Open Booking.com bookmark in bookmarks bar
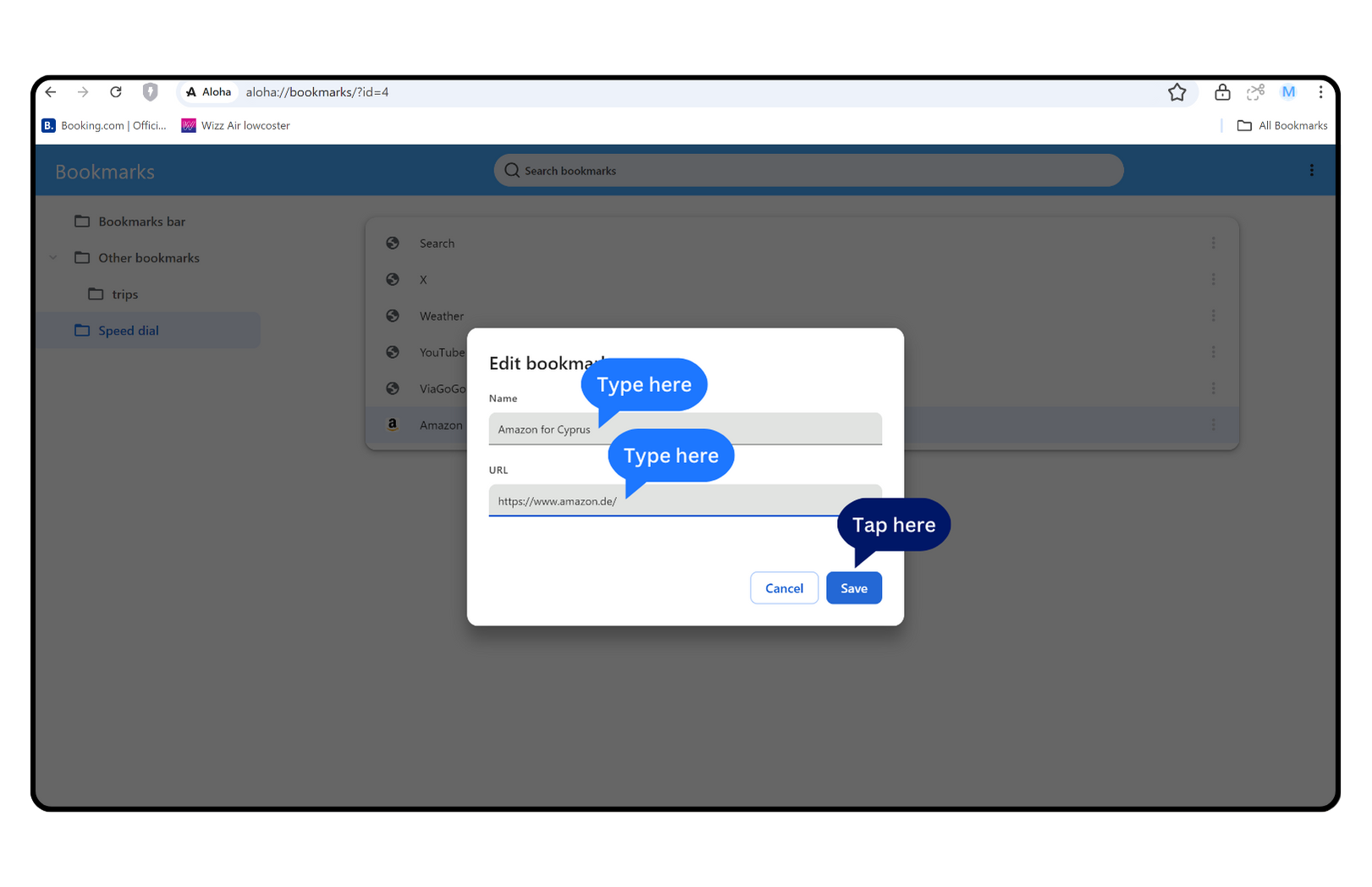 104,125
